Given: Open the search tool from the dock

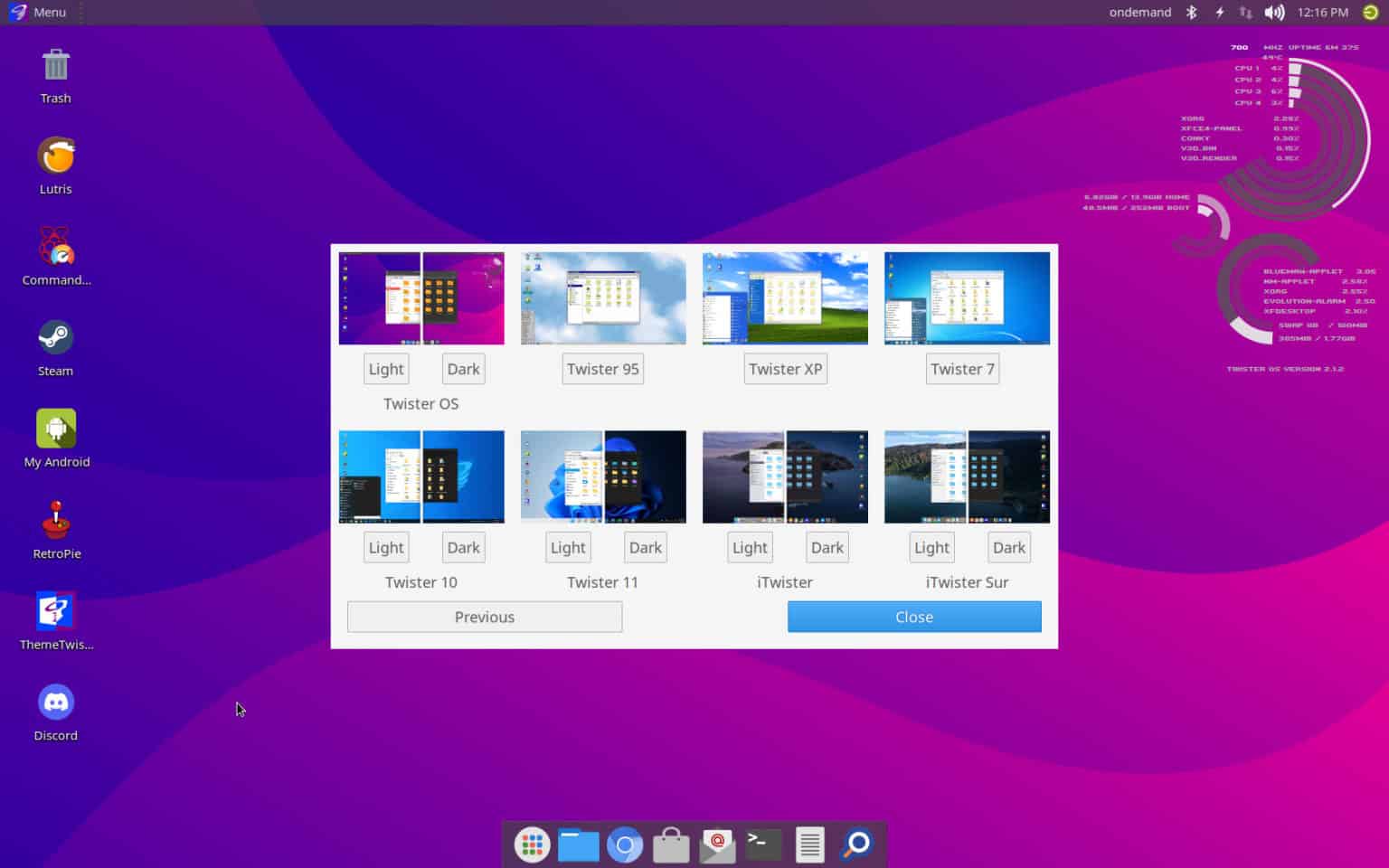Looking at the screenshot, I should coord(855,844).
